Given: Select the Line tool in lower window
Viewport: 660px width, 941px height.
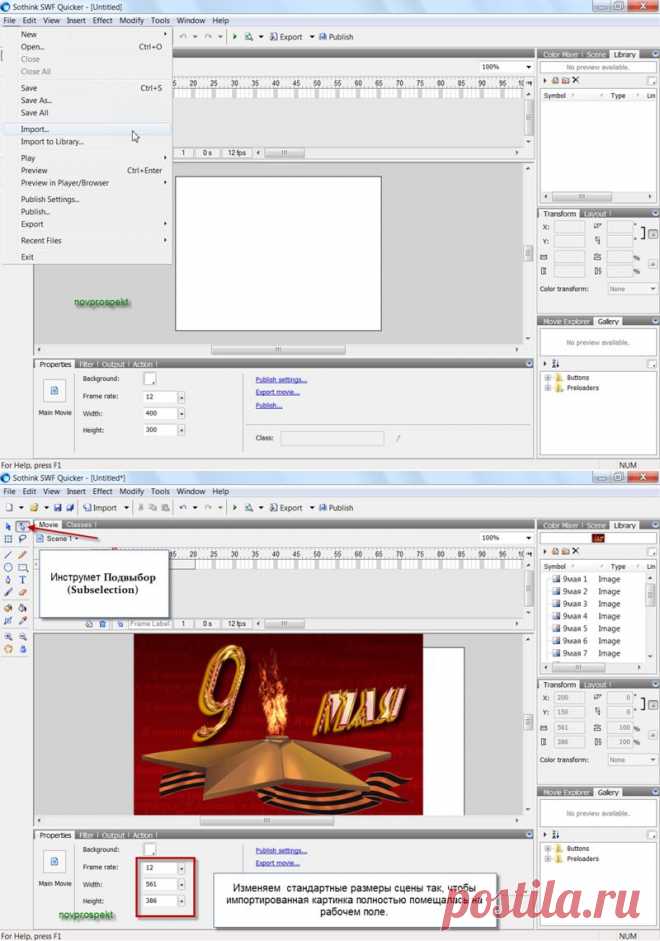Looking at the screenshot, I should pos(8,555).
